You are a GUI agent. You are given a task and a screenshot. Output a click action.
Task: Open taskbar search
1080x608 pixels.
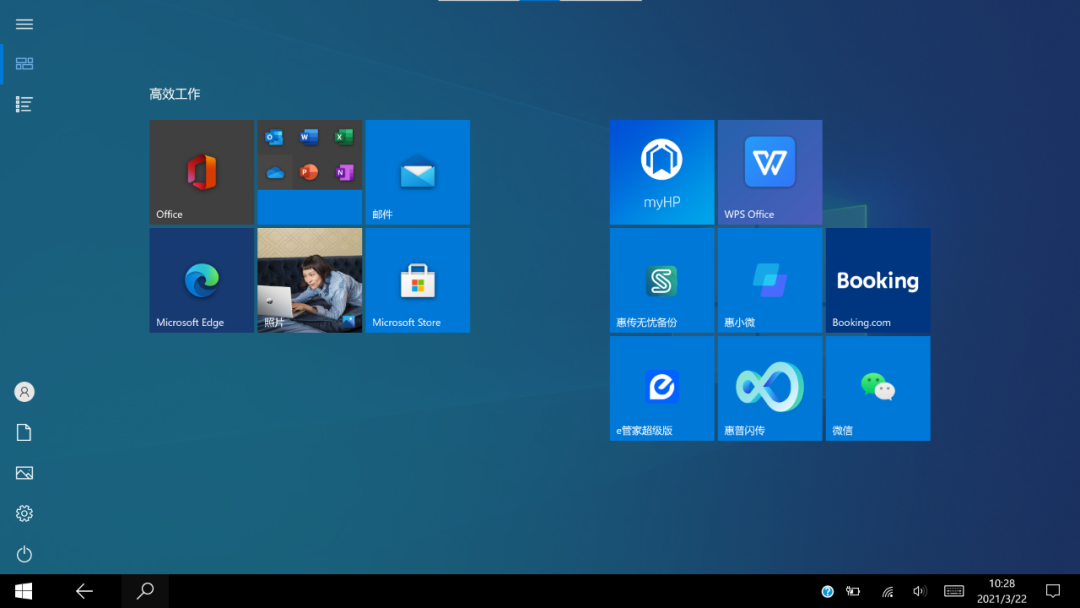click(145, 591)
